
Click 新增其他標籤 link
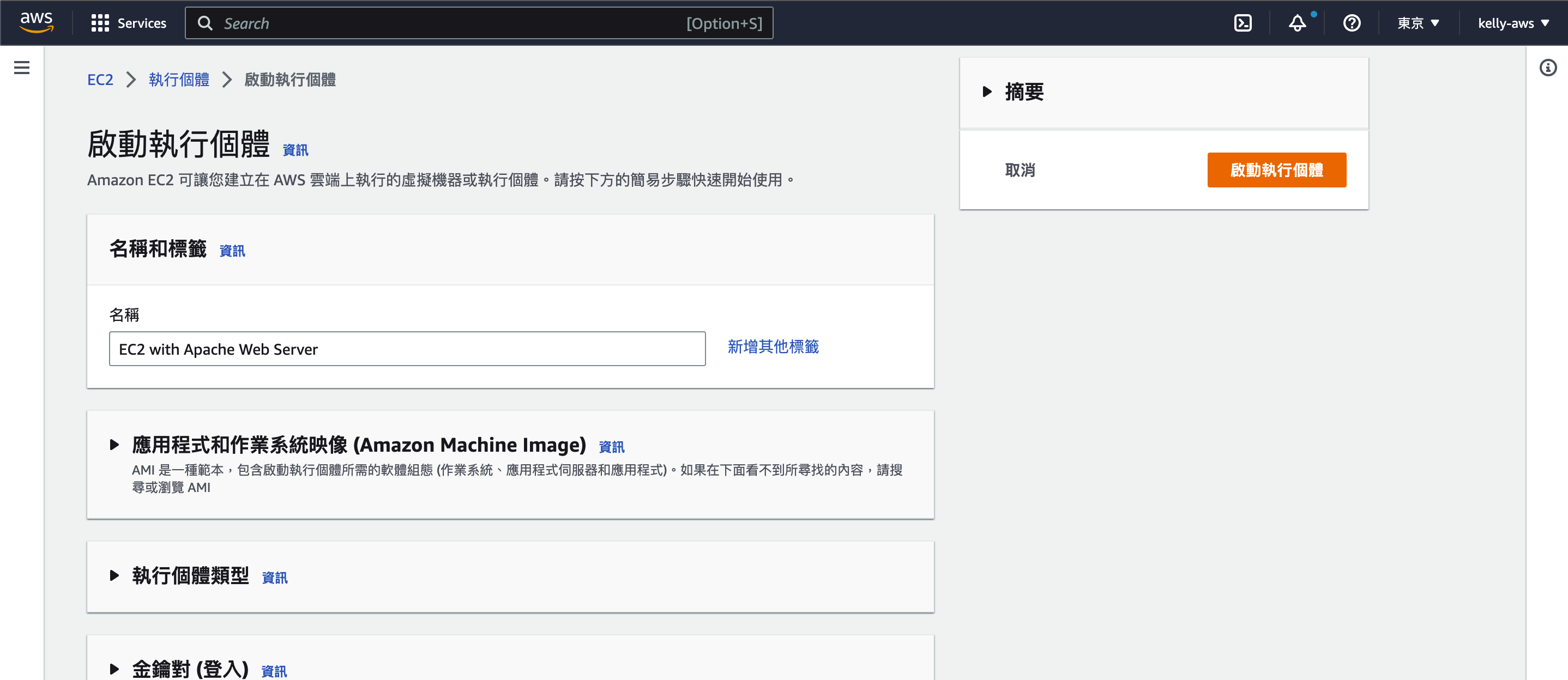(x=773, y=347)
